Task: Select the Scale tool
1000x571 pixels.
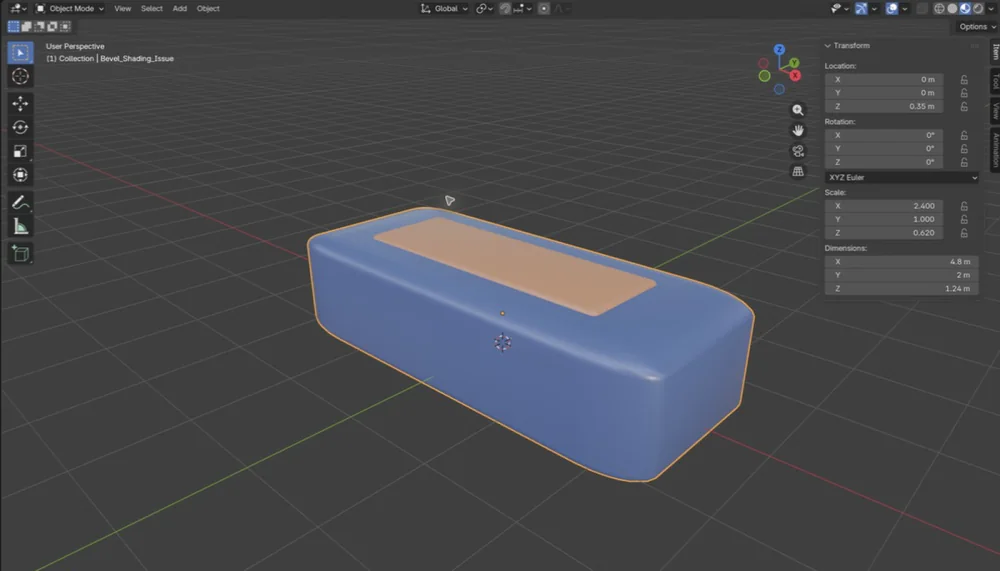Action: 20,151
